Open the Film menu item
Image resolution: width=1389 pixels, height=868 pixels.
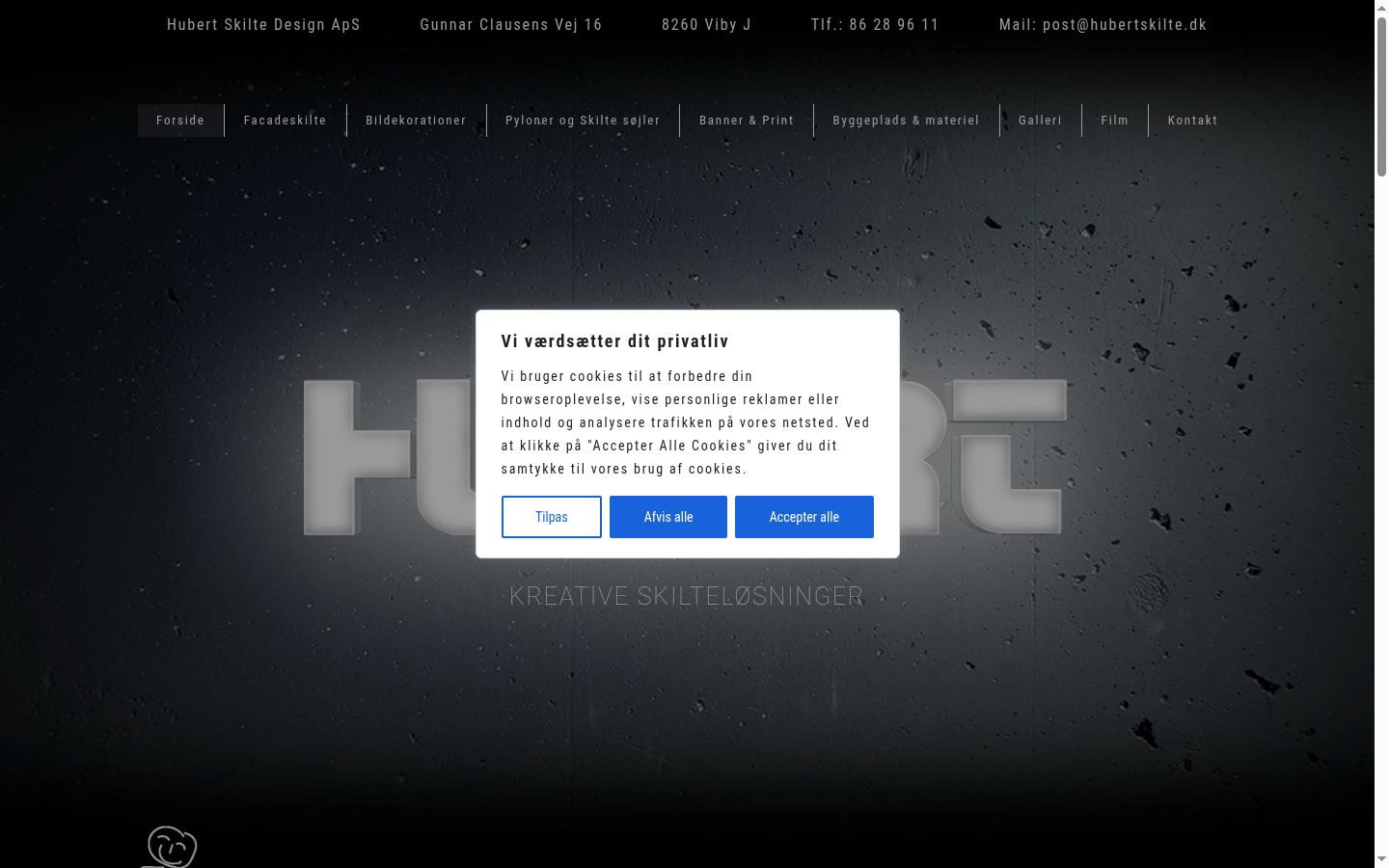coord(1114,121)
